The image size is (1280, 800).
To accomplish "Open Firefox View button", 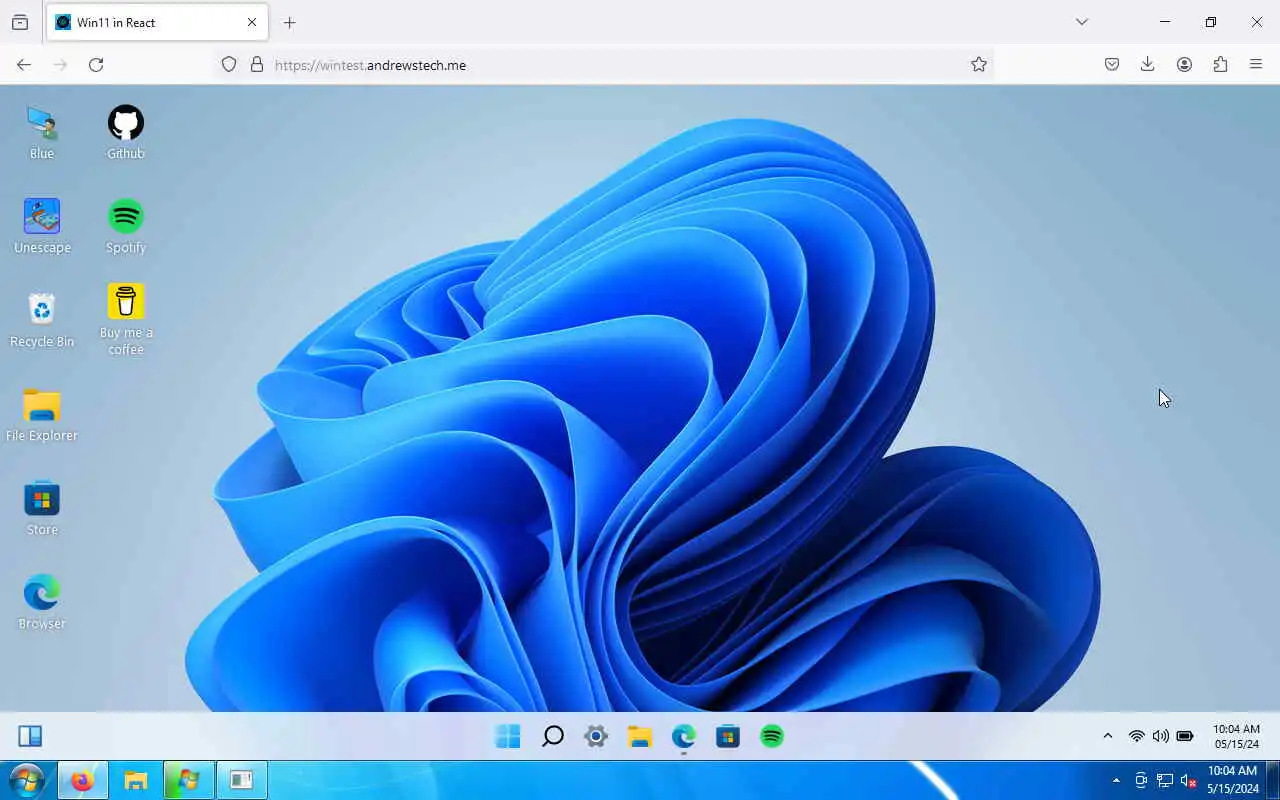I will [x=20, y=22].
